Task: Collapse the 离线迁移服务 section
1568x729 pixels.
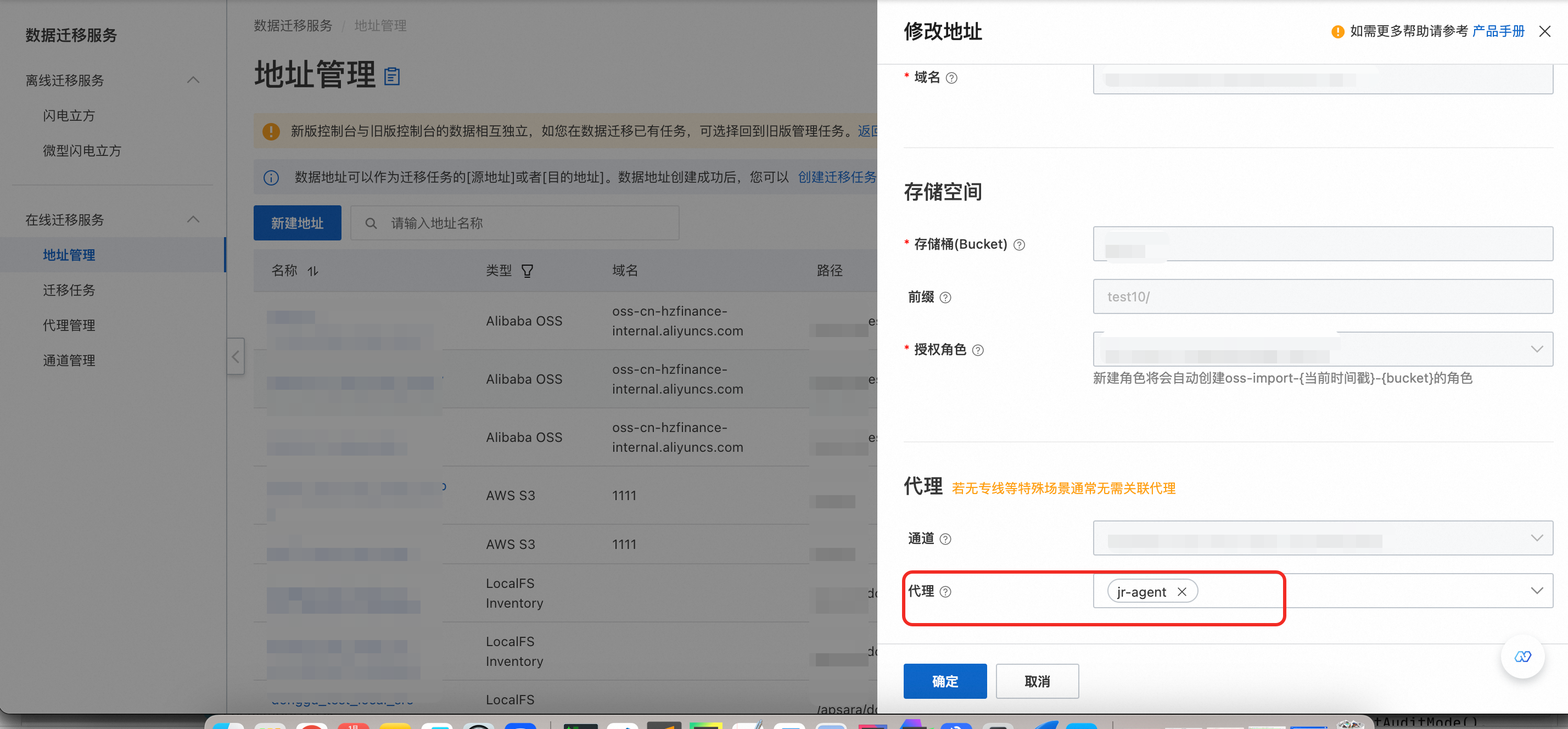Action: point(193,80)
